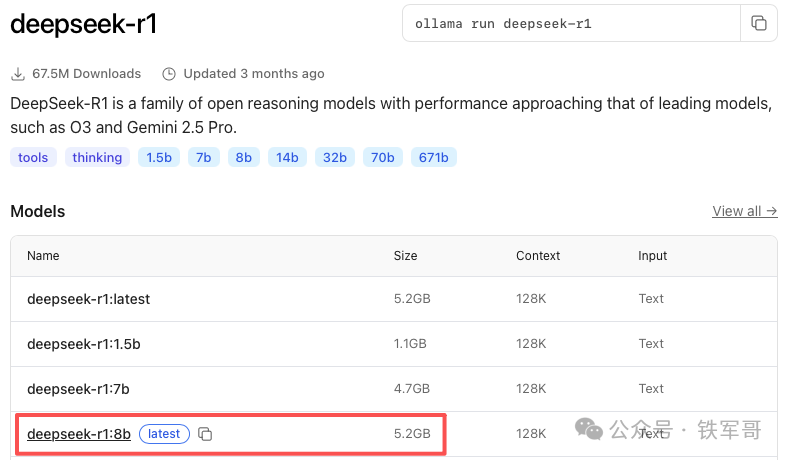Copy the deepseek-r1:8b model name
The width and height of the screenshot is (786, 460).
coord(205,434)
